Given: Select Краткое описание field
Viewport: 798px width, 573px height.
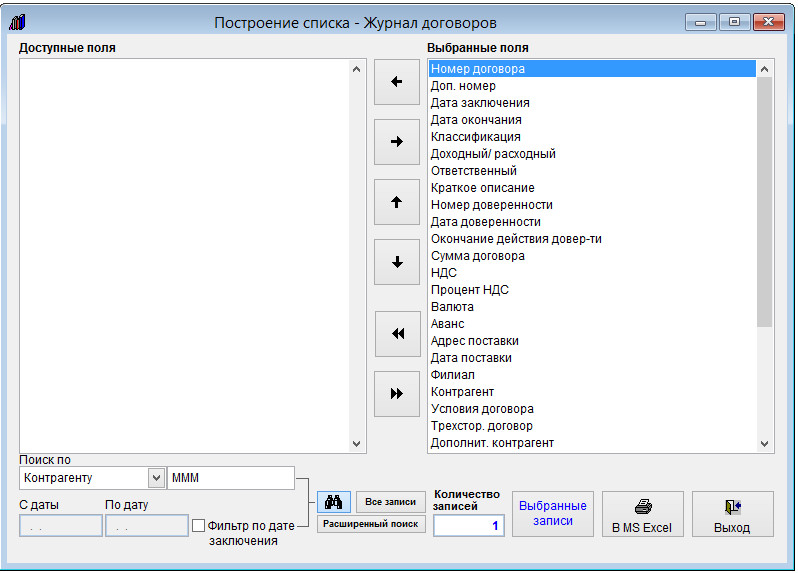Looking at the screenshot, I should tap(593, 188).
